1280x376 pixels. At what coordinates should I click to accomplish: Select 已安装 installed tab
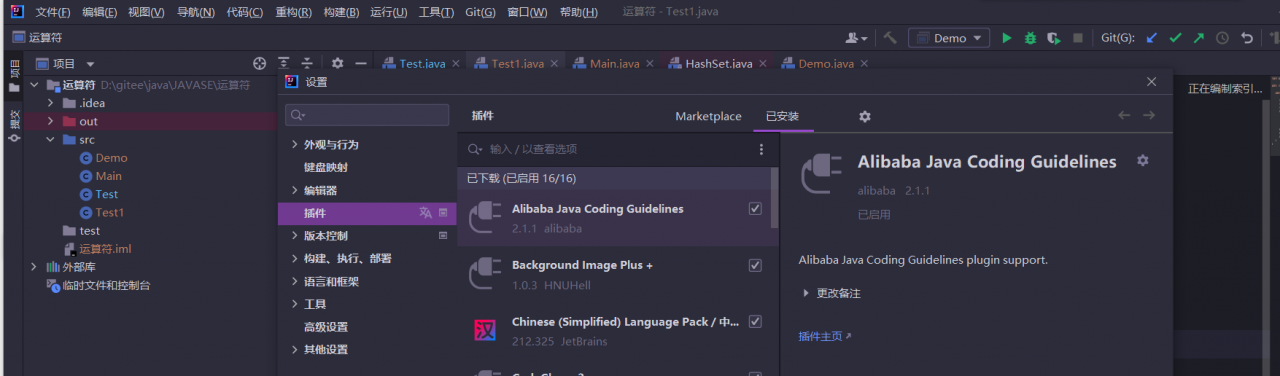782,116
